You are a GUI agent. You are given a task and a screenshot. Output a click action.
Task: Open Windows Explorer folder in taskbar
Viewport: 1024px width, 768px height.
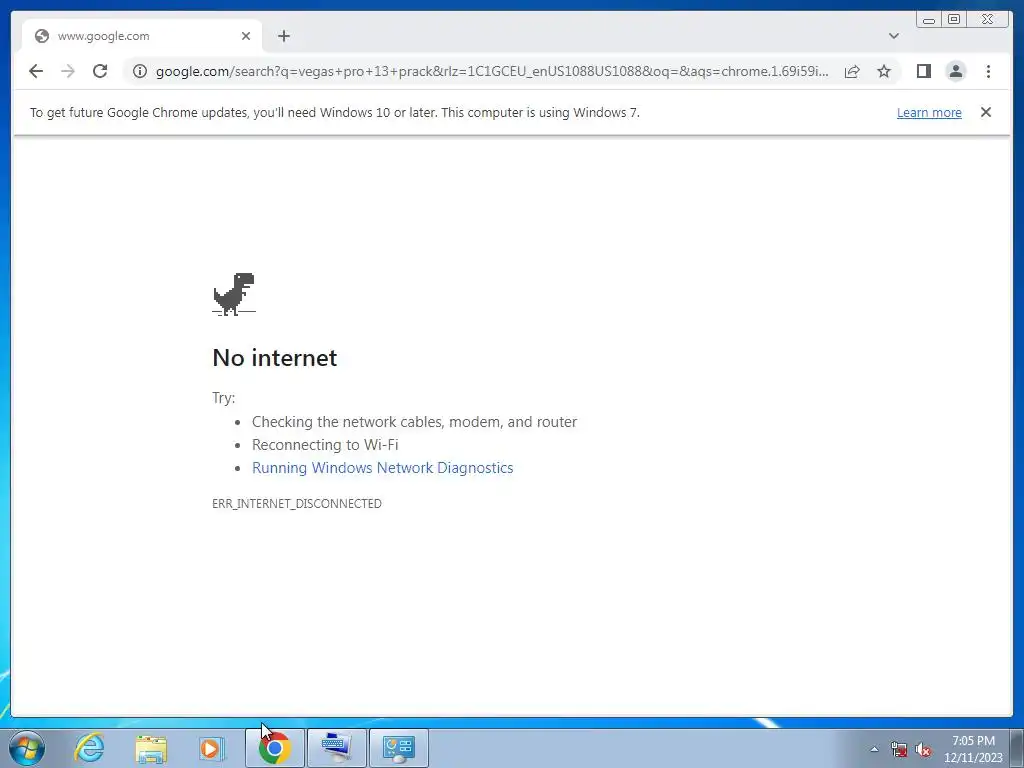[151, 748]
